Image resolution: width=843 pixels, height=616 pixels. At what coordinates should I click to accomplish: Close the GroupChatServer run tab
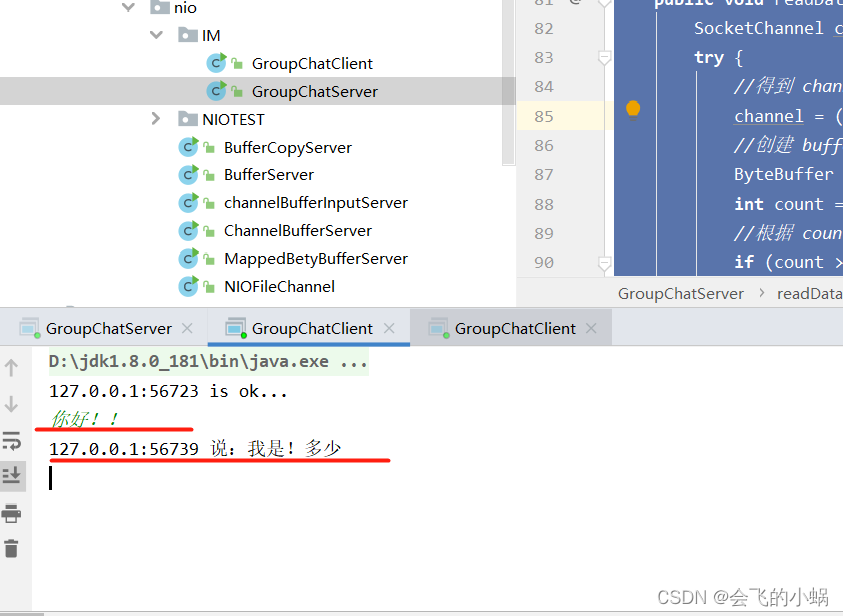tap(187, 328)
